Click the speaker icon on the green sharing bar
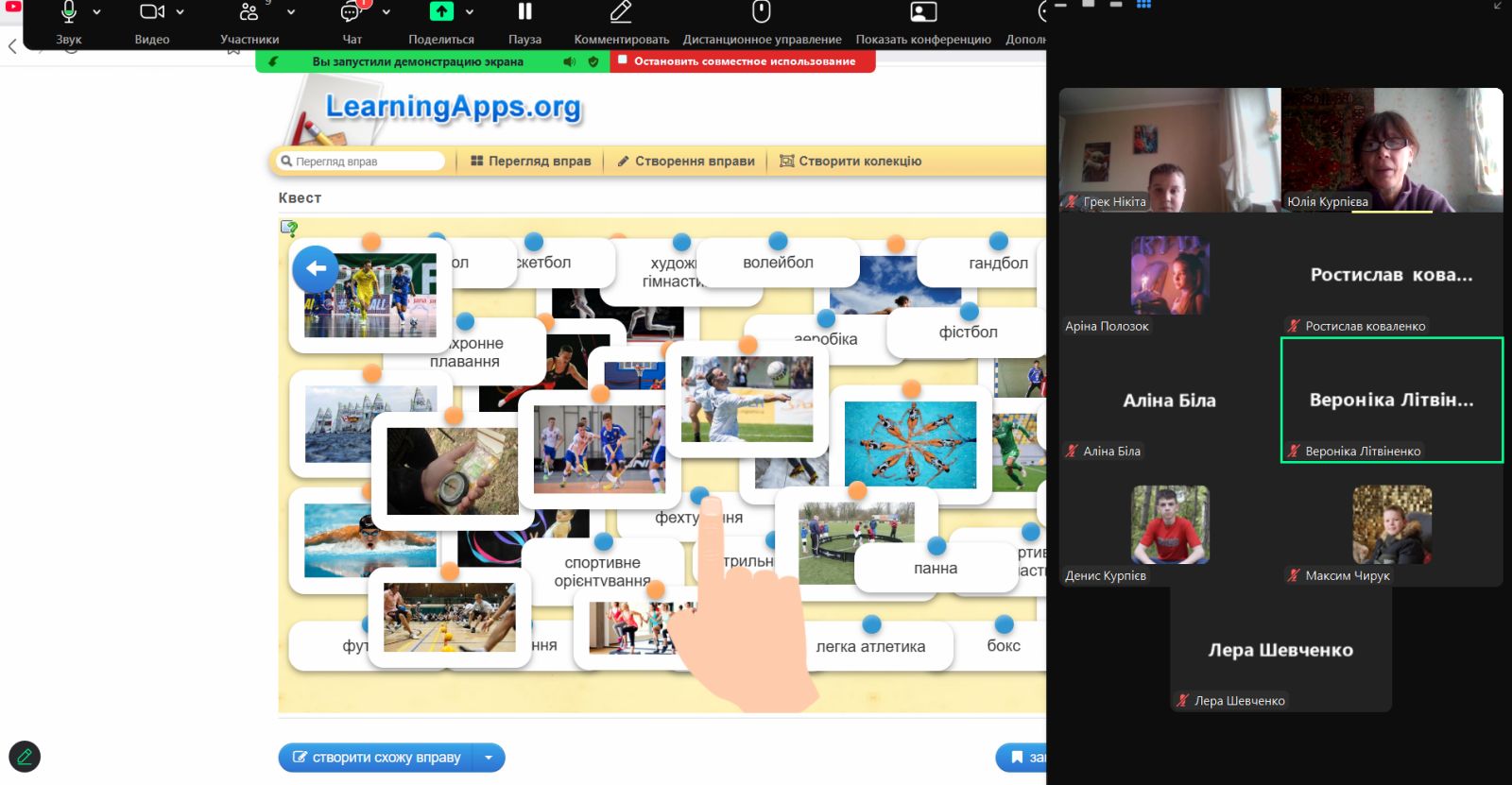This screenshot has height=785, width=1512. pyautogui.click(x=569, y=61)
